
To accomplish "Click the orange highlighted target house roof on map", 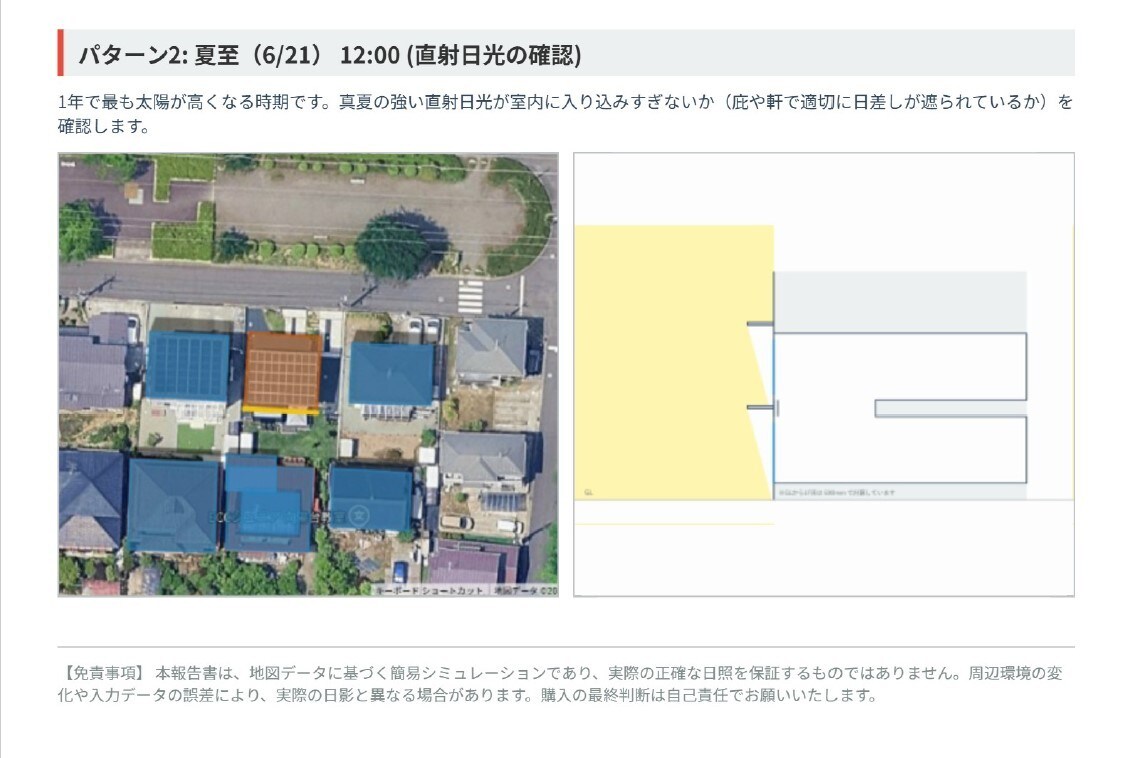I will coord(283,371).
